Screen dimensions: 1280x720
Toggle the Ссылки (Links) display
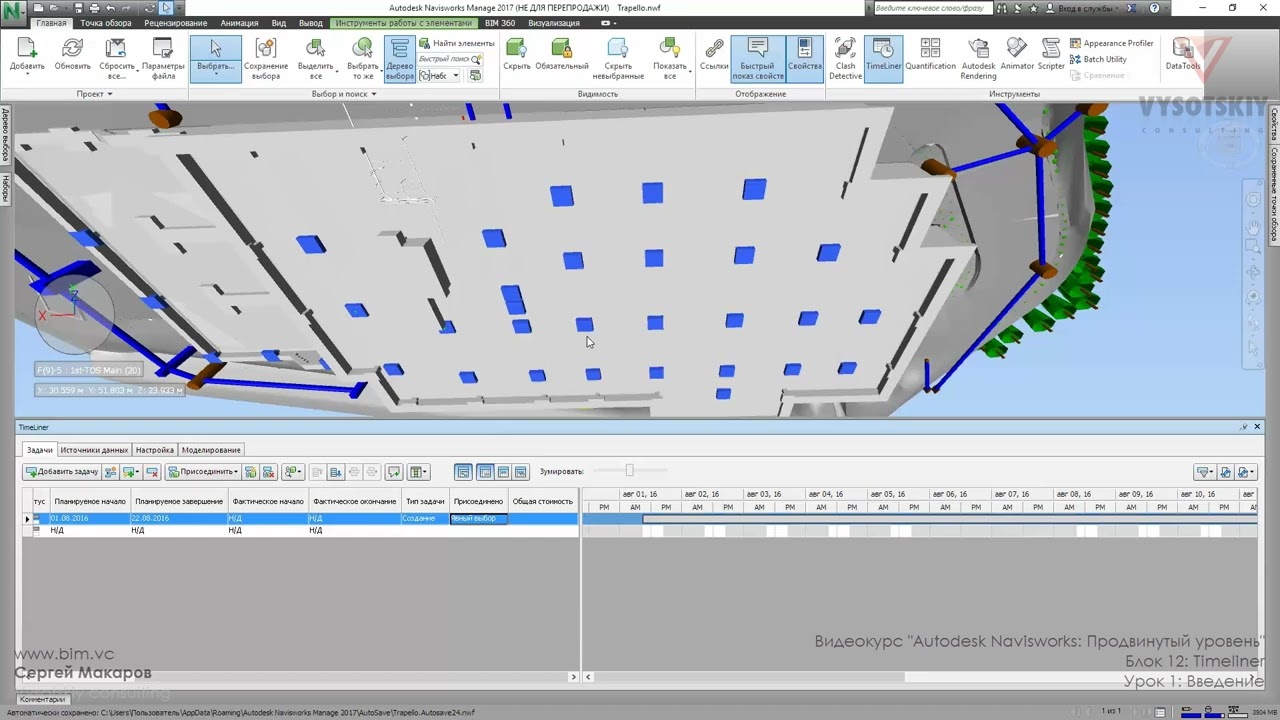tap(714, 55)
